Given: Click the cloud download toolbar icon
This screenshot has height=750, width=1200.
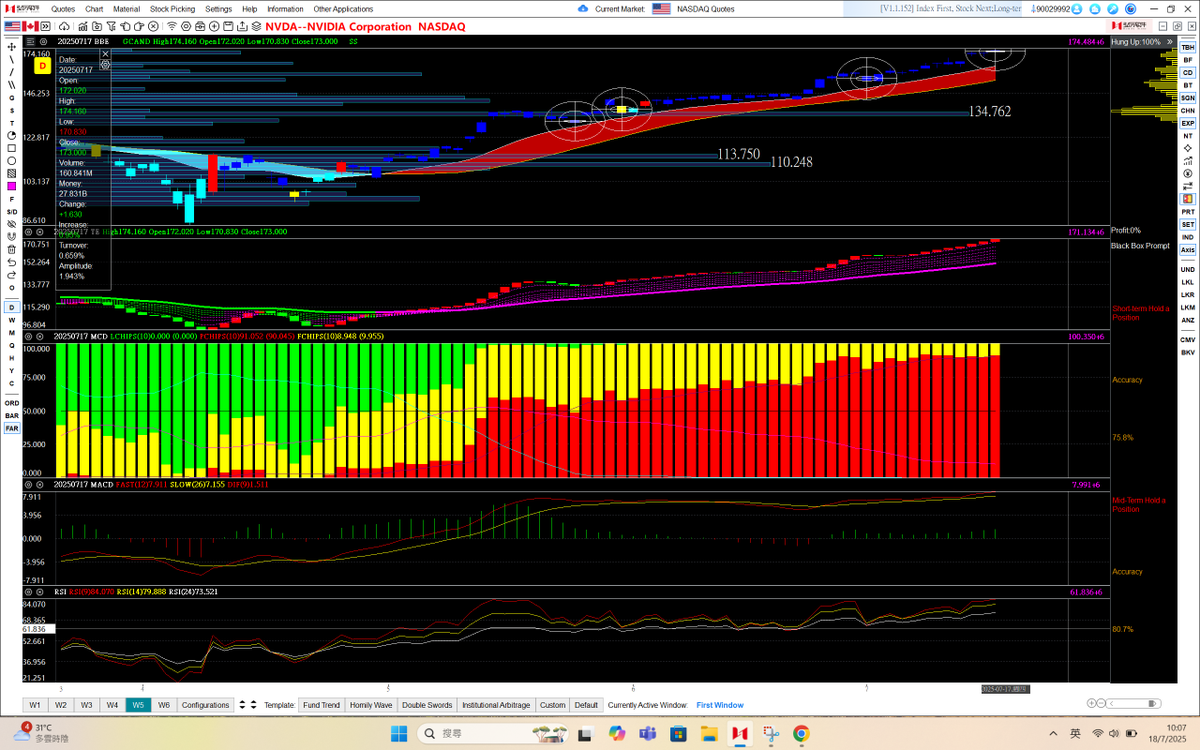Looking at the screenshot, I should (64, 26).
